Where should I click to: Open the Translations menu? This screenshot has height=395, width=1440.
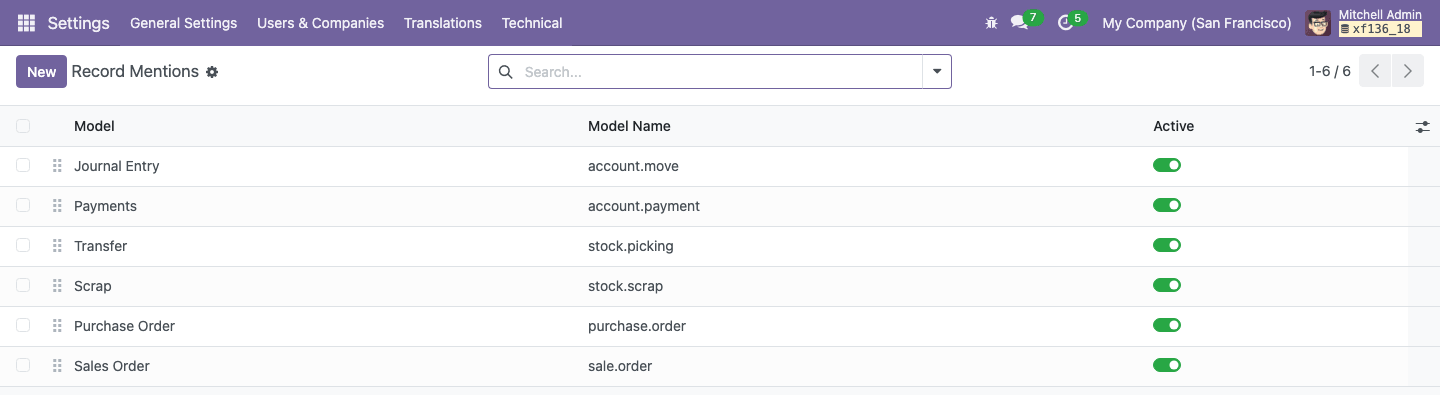coord(443,23)
